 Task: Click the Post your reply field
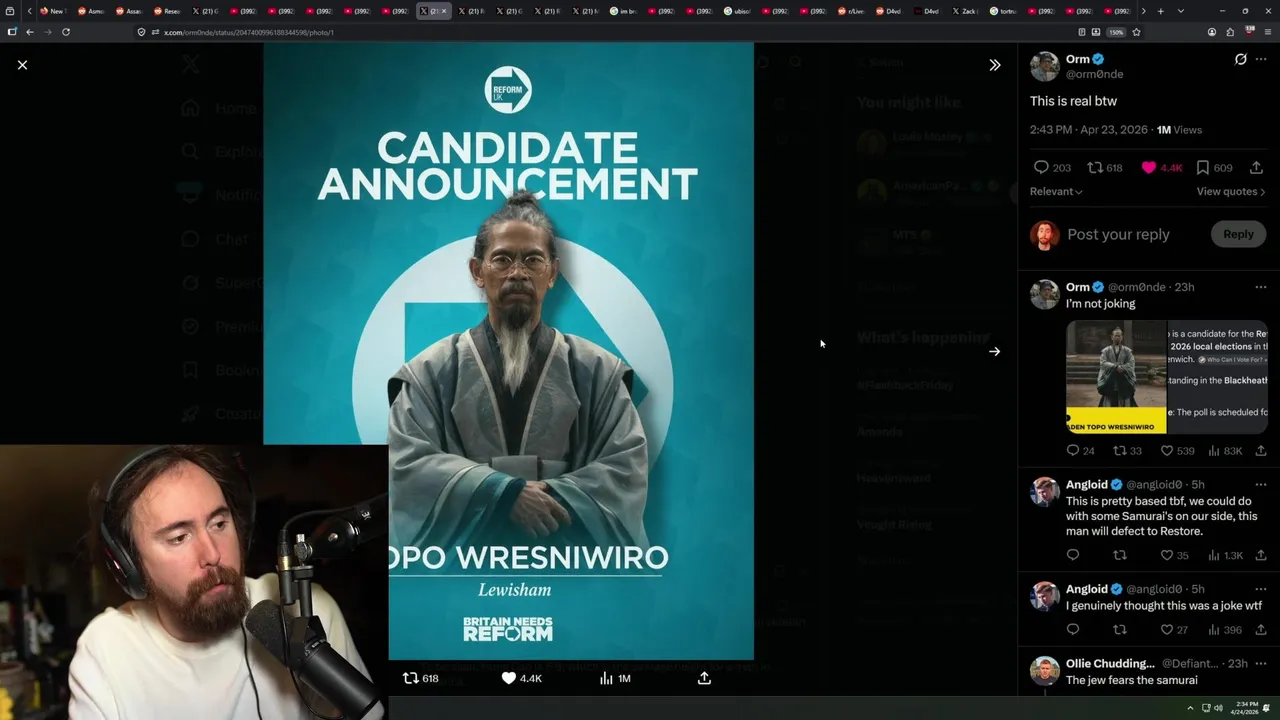[1118, 234]
